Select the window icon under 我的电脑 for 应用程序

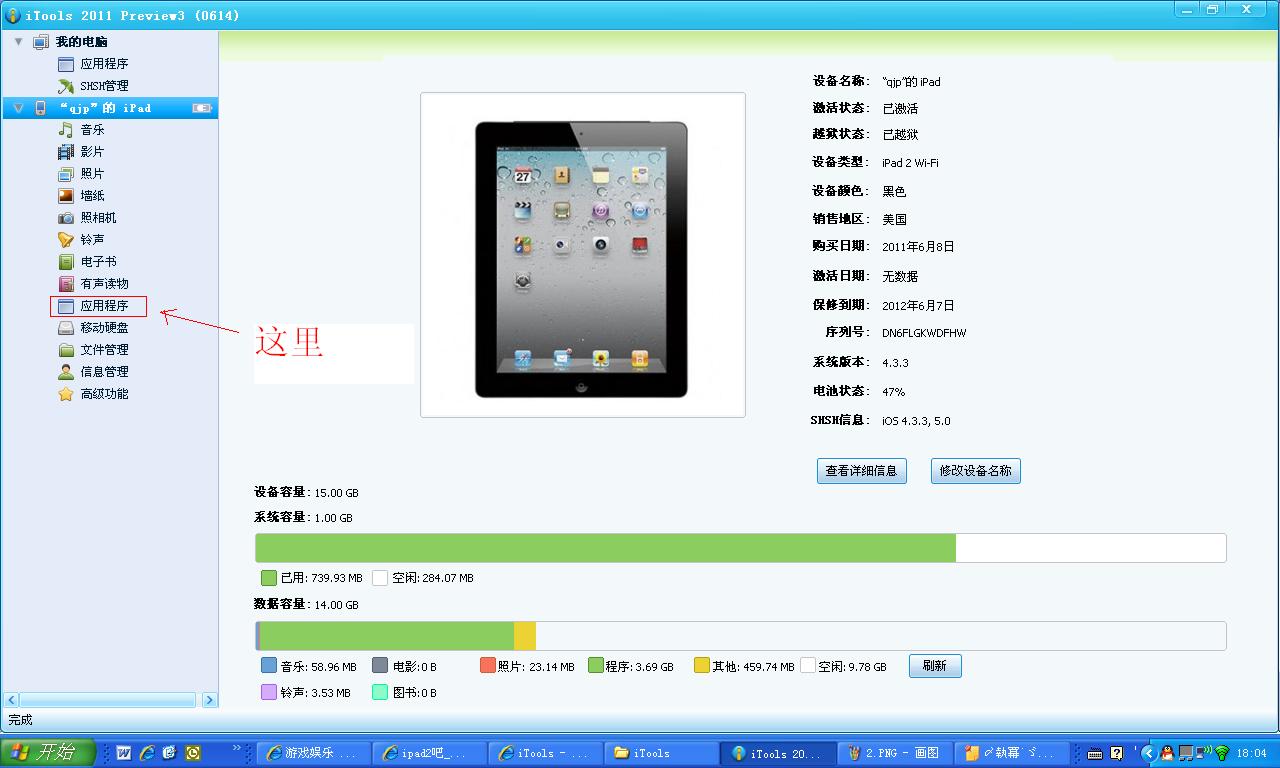click(66, 64)
